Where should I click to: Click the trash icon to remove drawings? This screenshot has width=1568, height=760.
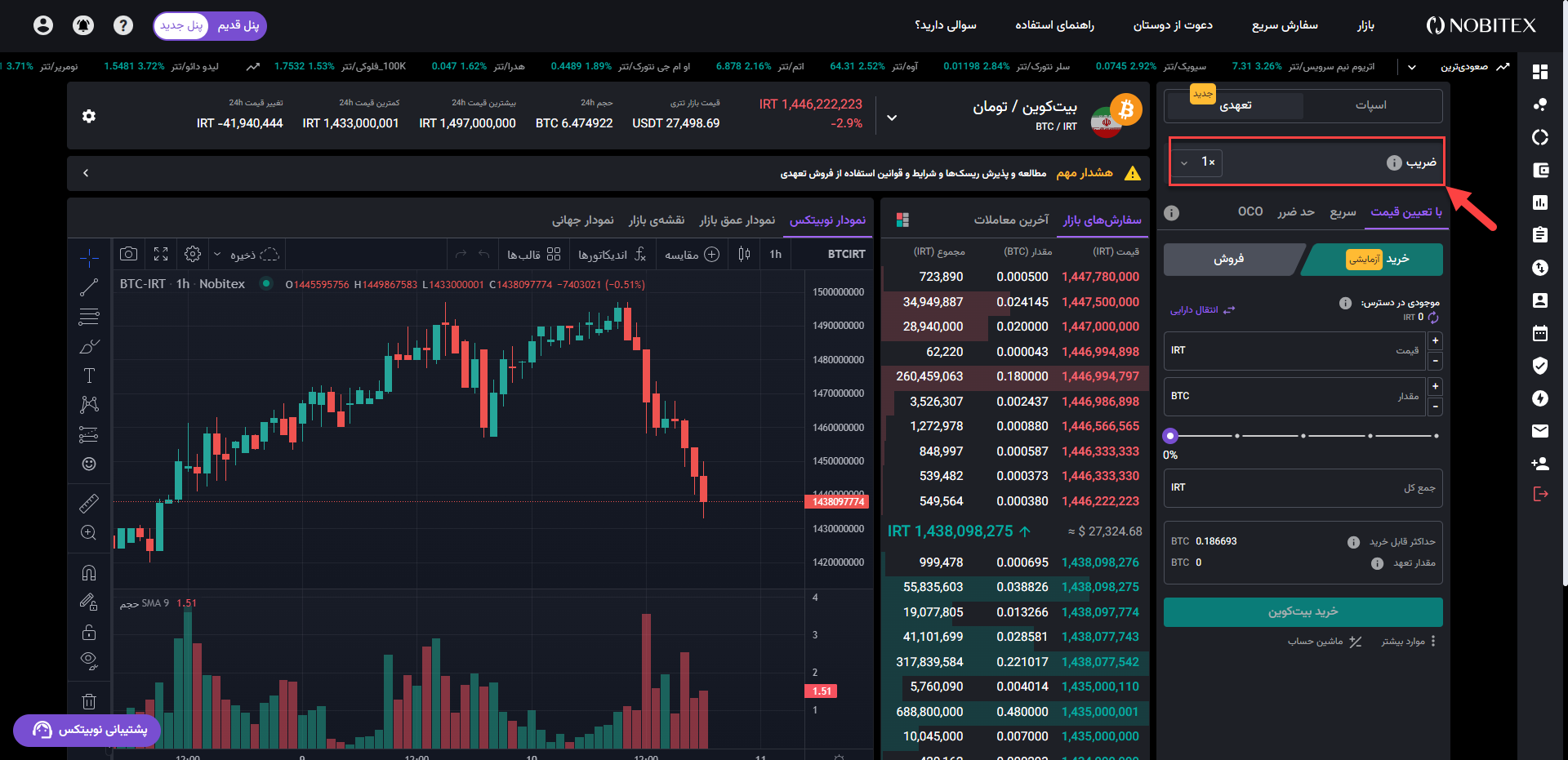89,701
